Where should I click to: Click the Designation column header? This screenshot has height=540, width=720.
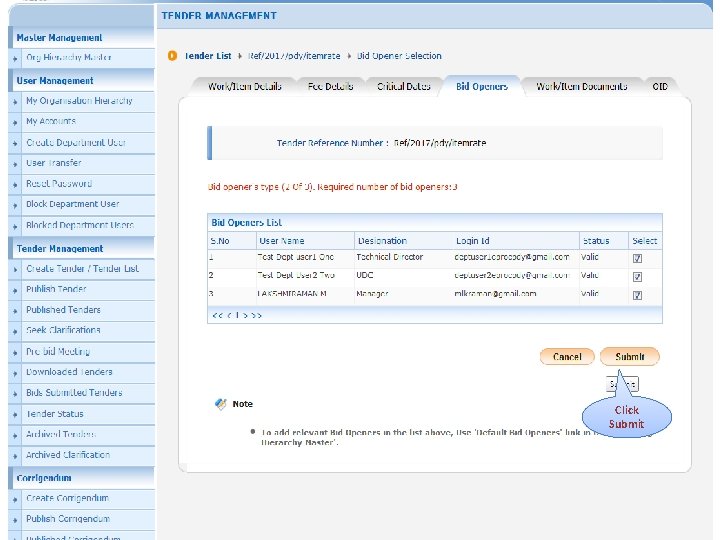[x=382, y=241]
